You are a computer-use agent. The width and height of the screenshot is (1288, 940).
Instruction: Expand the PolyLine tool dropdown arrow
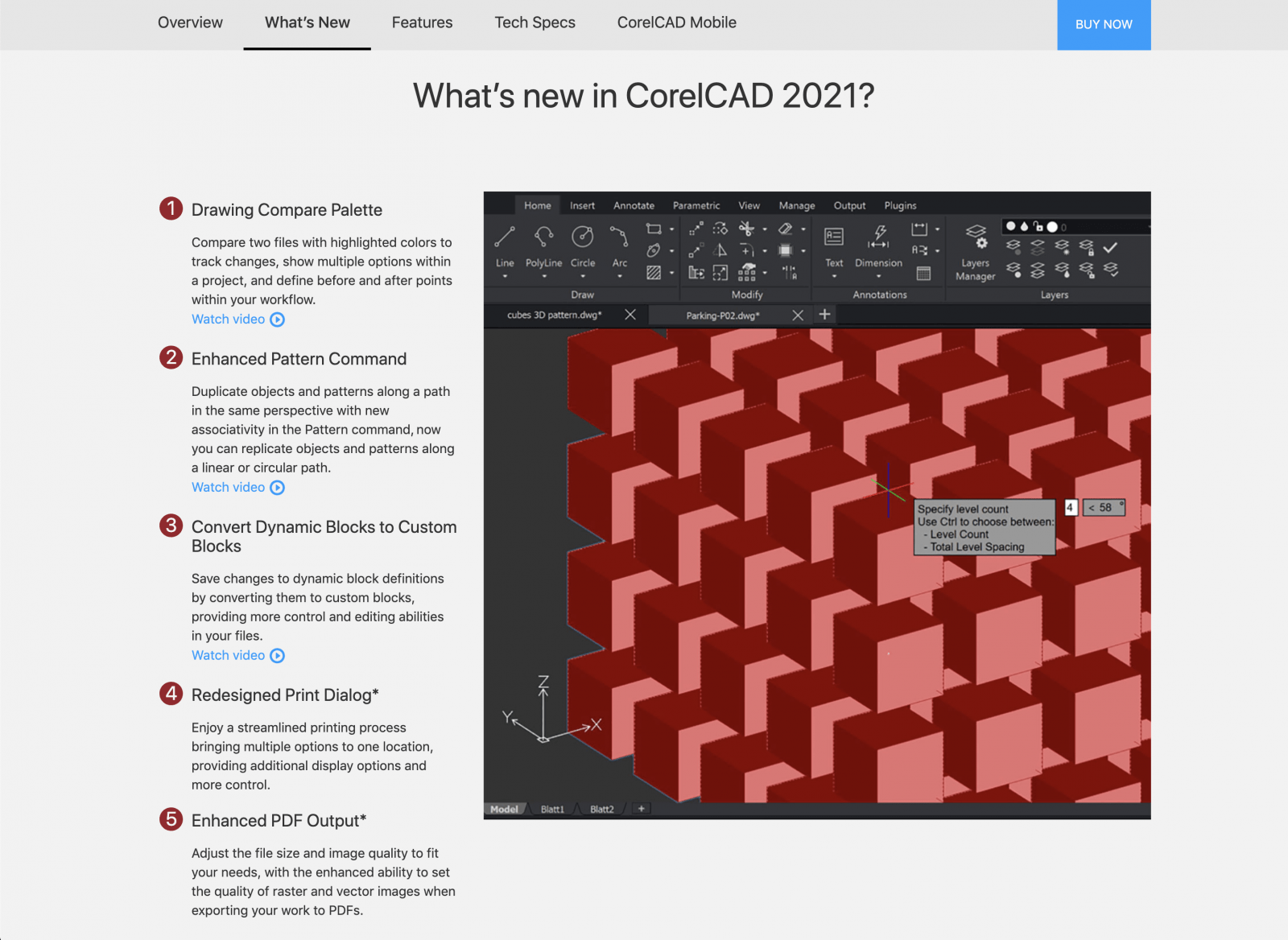click(x=544, y=276)
